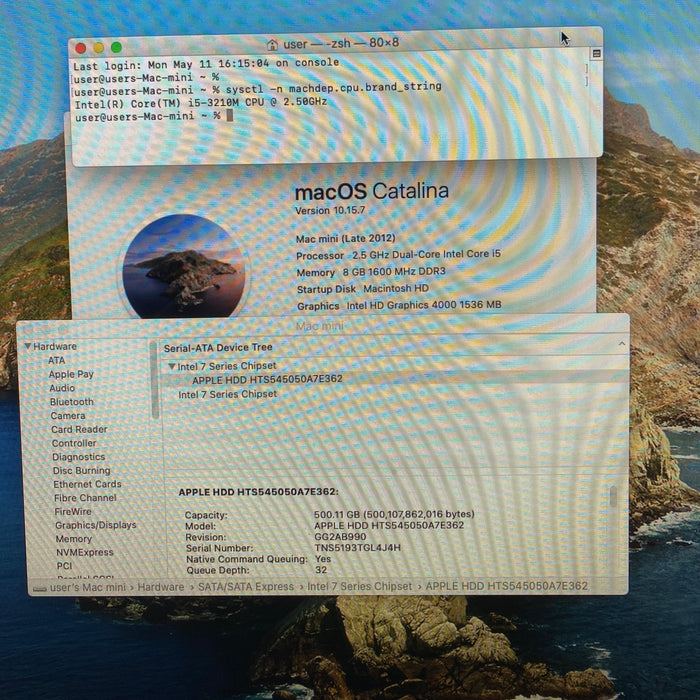Collapse the Serial-ATA Device Tree header chevron
This screenshot has height=700, width=700.
pos(621,344)
